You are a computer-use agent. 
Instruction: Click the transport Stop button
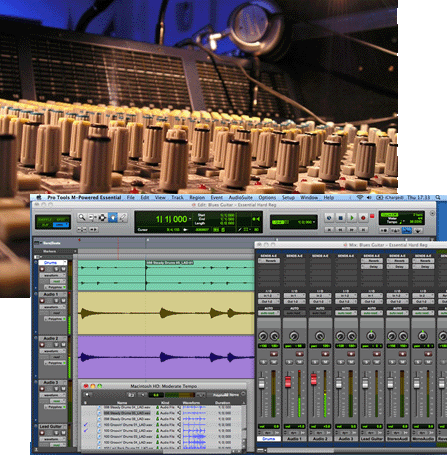click(x=340, y=218)
